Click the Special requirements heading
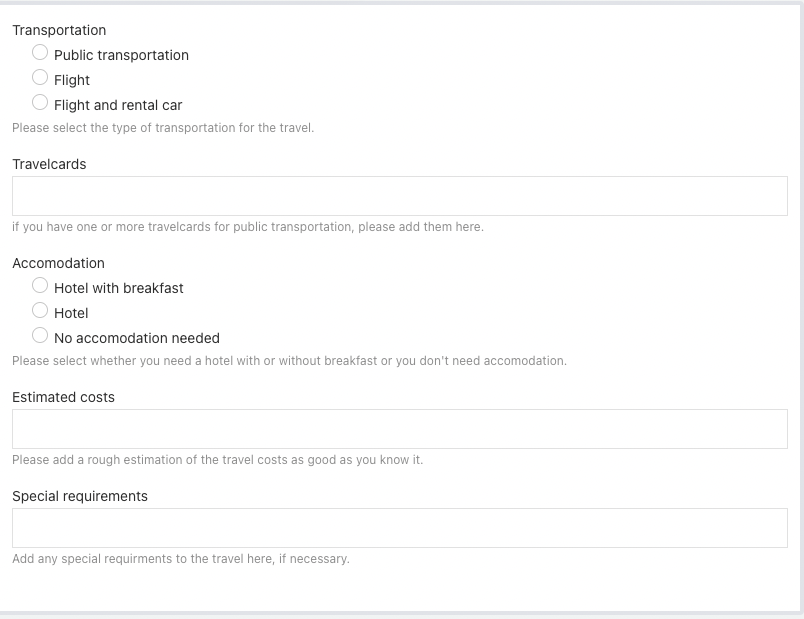The height and width of the screenshot is (619, 804). point(79,496)
